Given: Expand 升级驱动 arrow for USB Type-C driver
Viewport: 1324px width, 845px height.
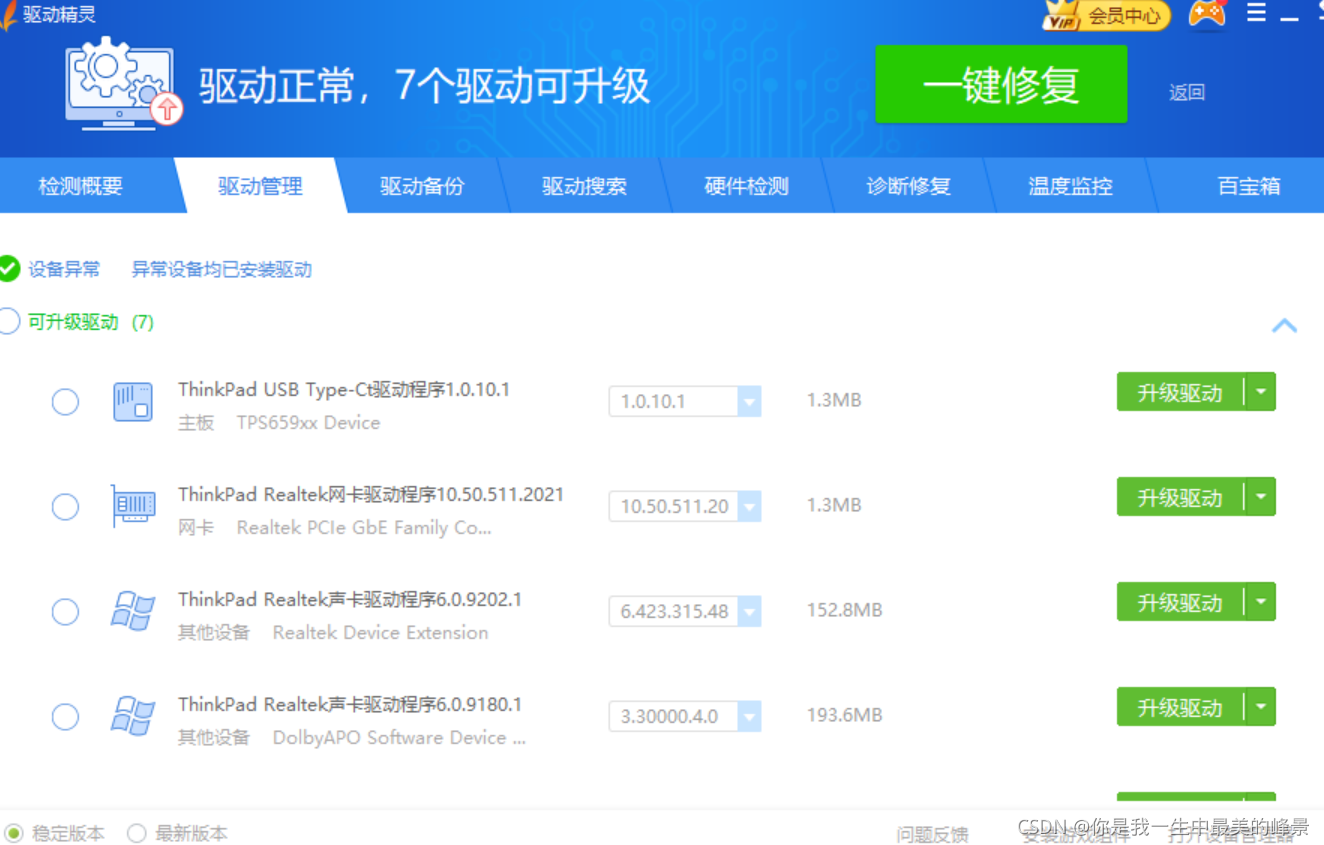Looking at the screenshot, I should click(x=1261, y=392).
